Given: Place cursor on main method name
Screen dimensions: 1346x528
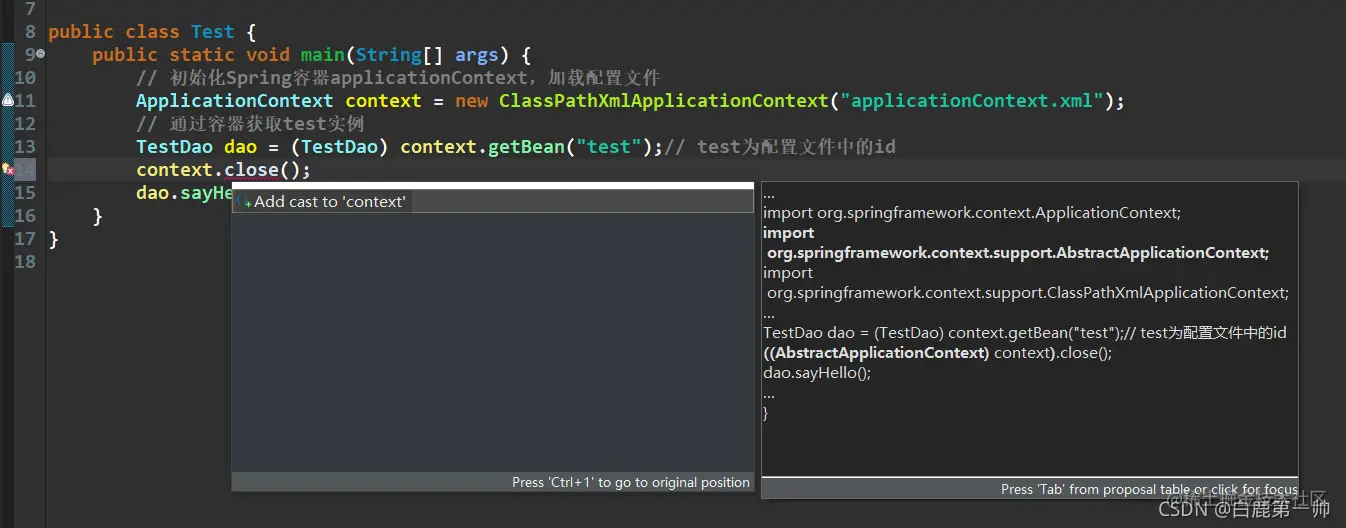Looking at the screenshot, I should (x=322, y=55).
